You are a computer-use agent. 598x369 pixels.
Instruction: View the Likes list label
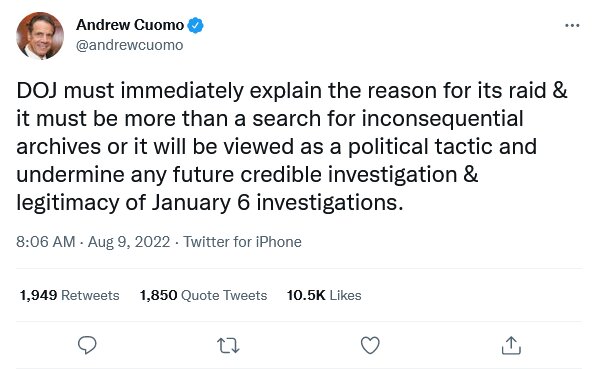click(345, 295)
